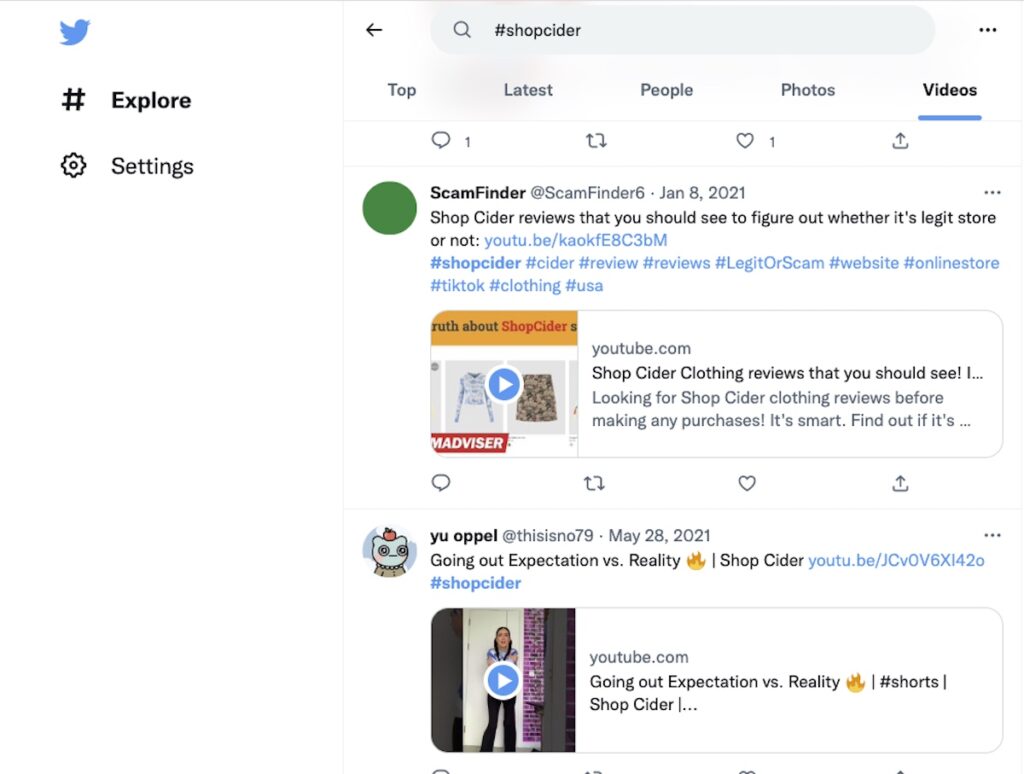Open Going out Expectation vs. Reality card title
The height and width of the screenshot is (774, 1024).
pos(769,693)
